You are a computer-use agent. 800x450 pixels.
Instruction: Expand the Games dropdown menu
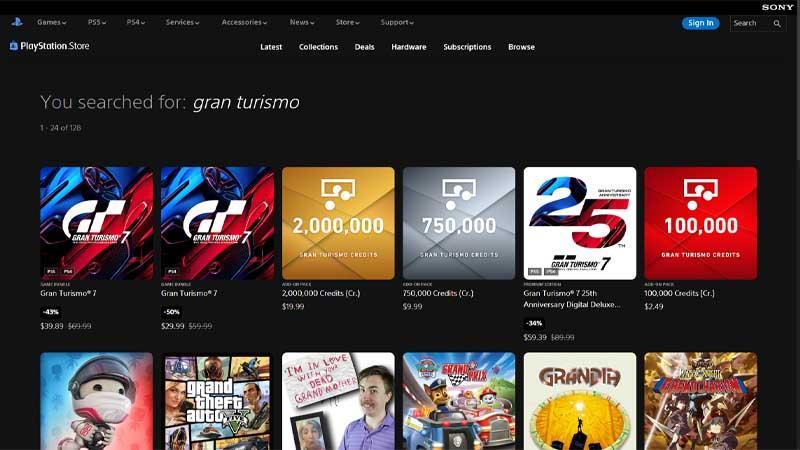pos(52,22)
